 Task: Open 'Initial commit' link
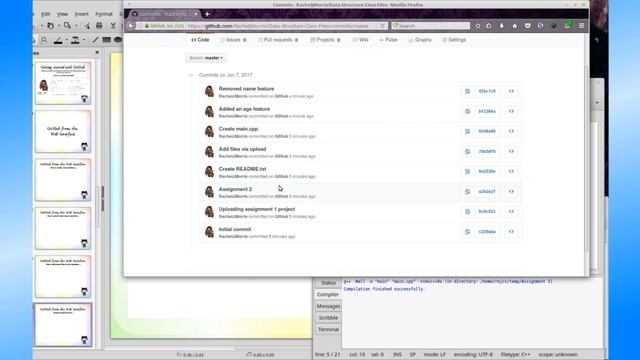[235, 229]
